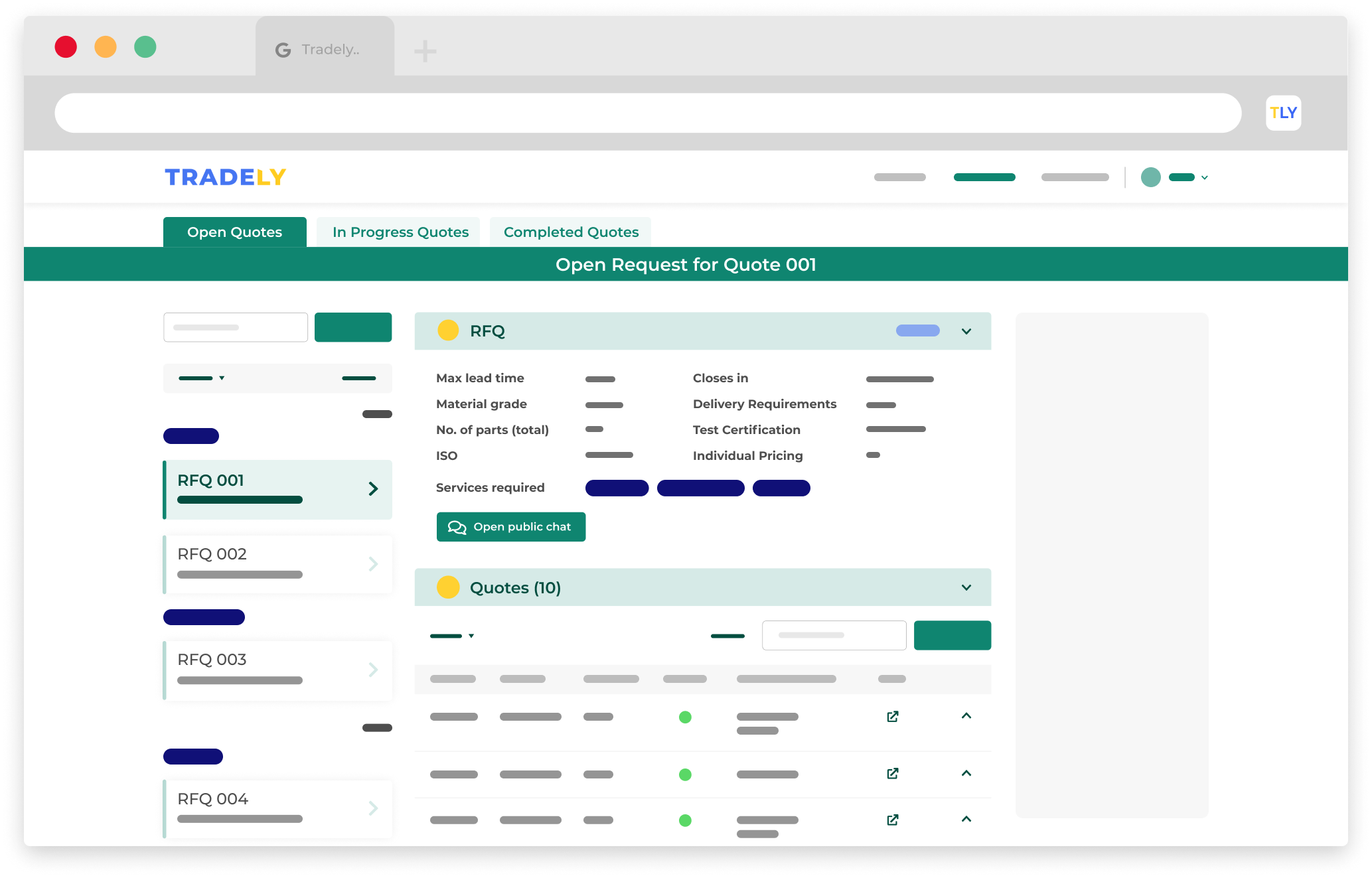
Task: Collapse the RFQ section panel
Action: tap(966, 331)
